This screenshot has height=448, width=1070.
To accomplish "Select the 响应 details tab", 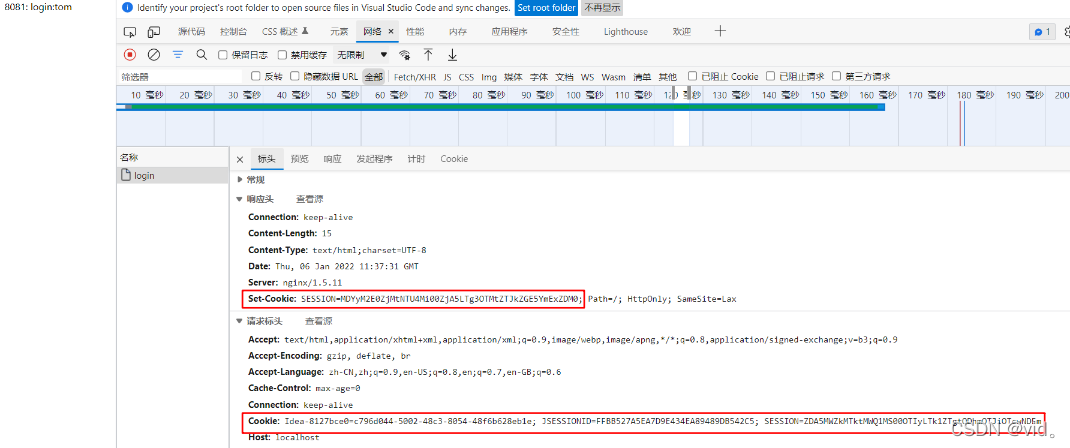I will click(332, 160).
